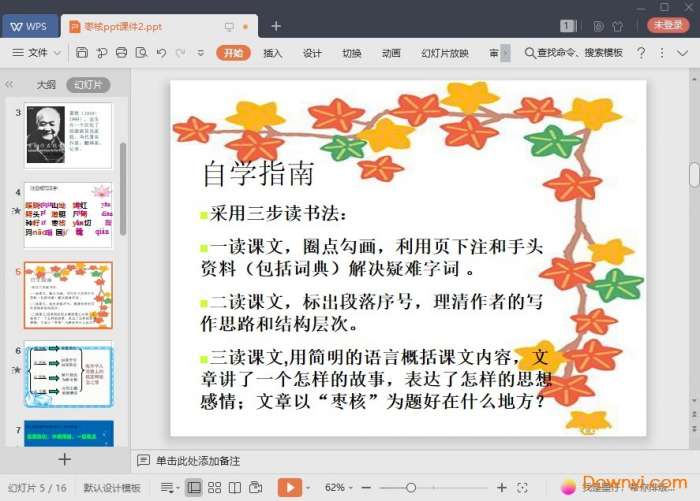Switch to the 插入 tab

(272, 53)
